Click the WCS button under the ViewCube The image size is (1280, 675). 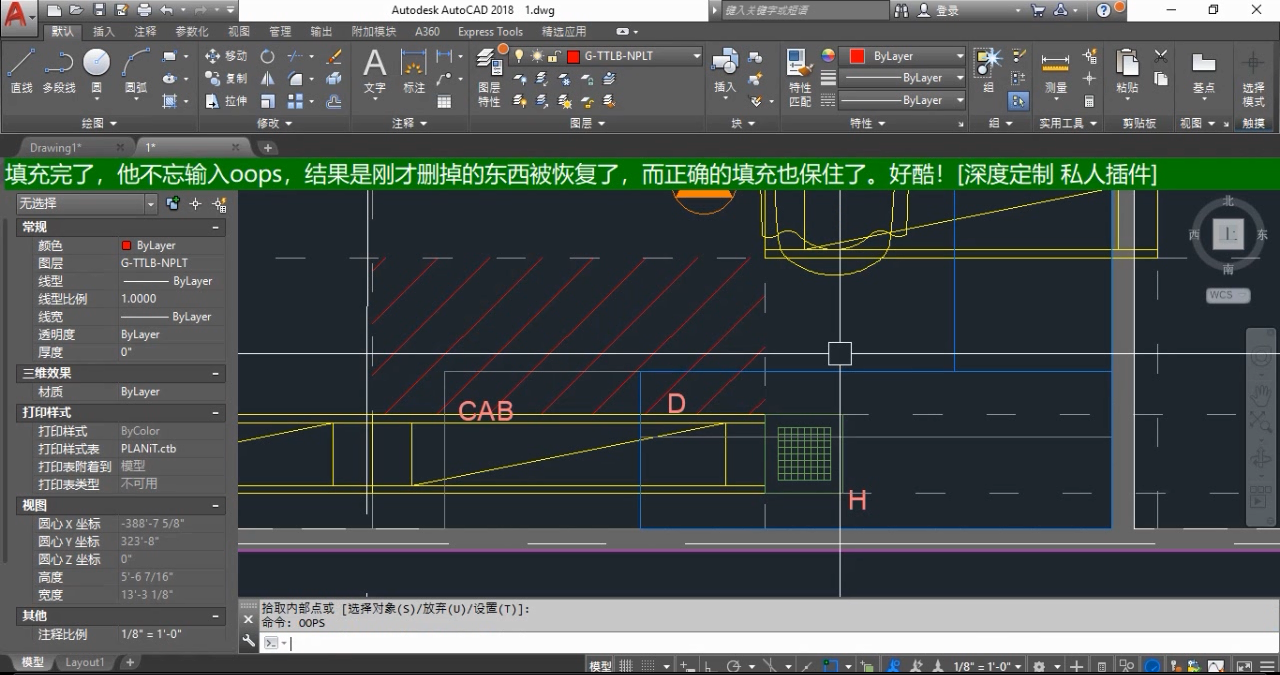pyautogui.click(x=1228, y=295)
